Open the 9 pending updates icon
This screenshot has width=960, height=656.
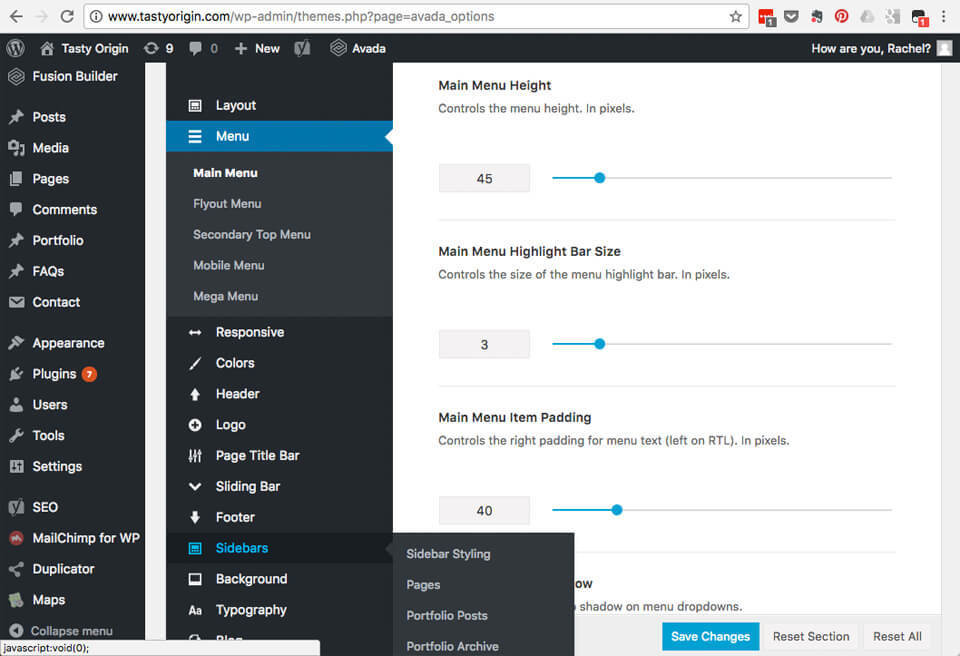[159, 48]
